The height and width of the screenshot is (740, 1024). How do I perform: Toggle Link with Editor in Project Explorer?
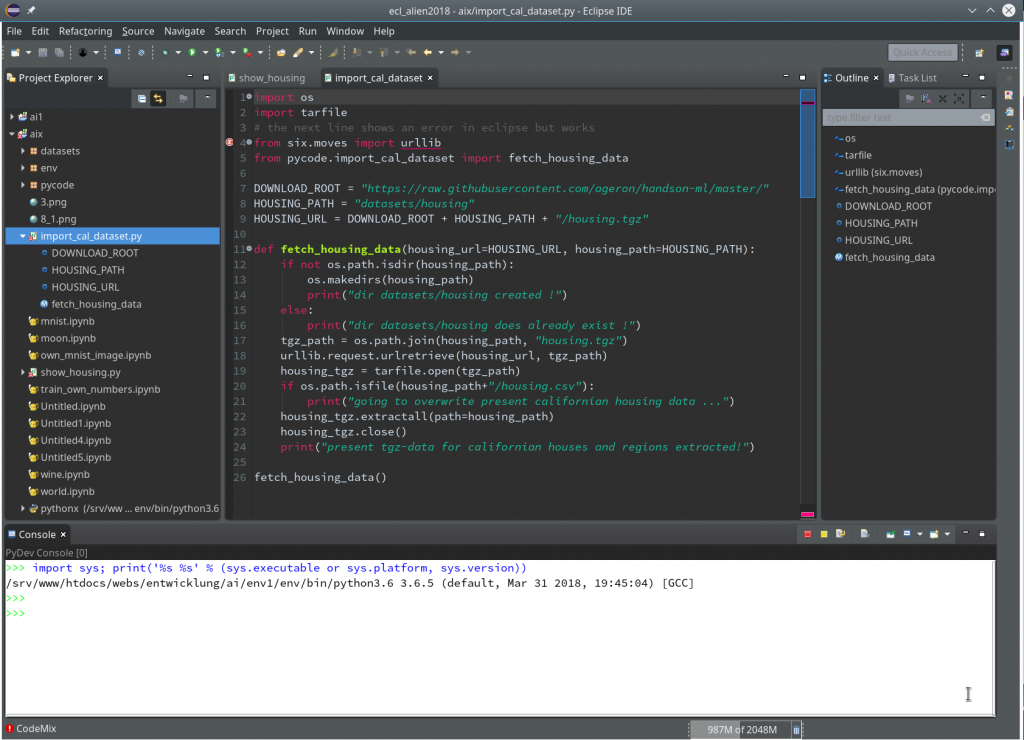158,98
